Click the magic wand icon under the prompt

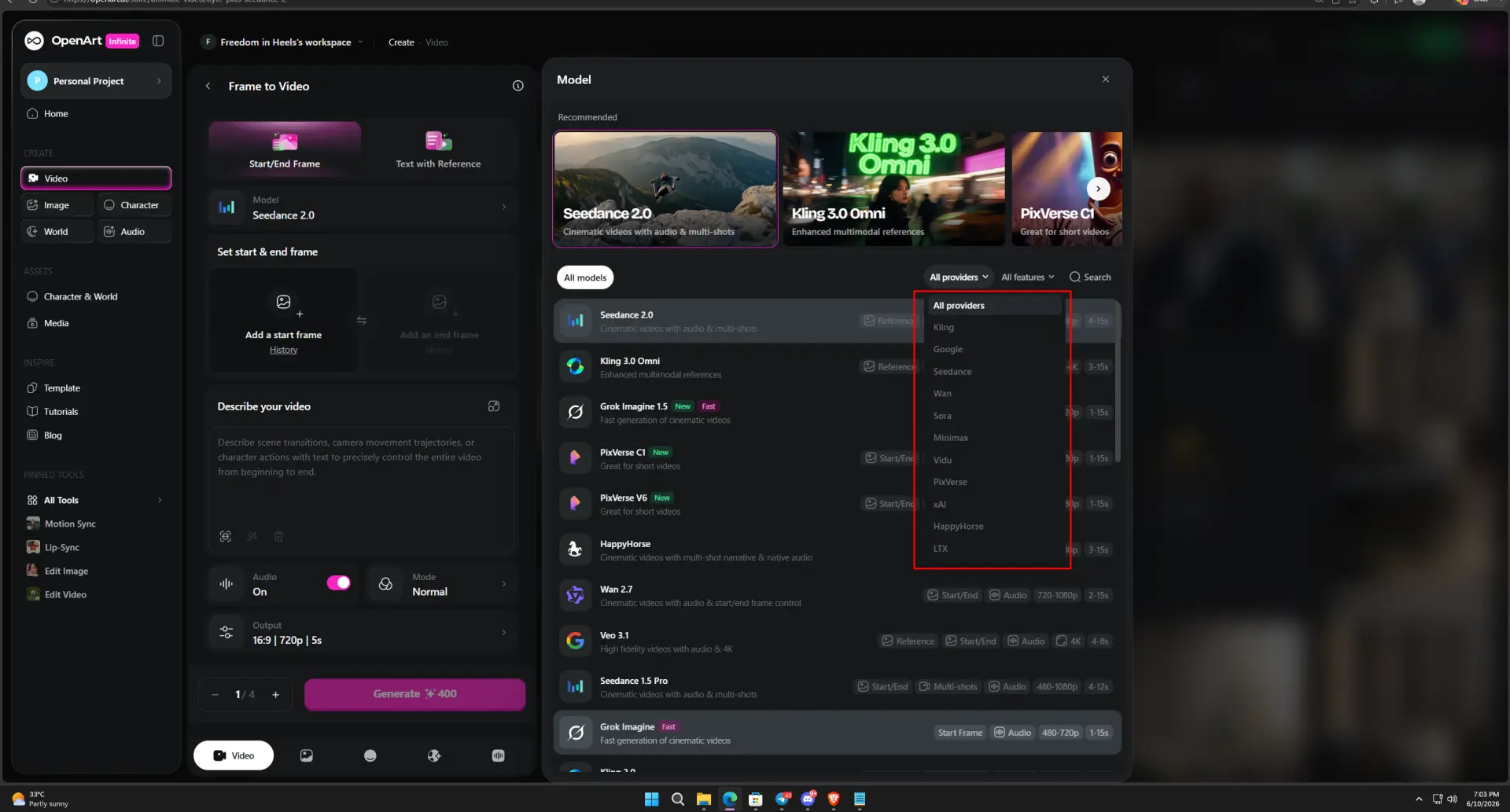(252, 536)
